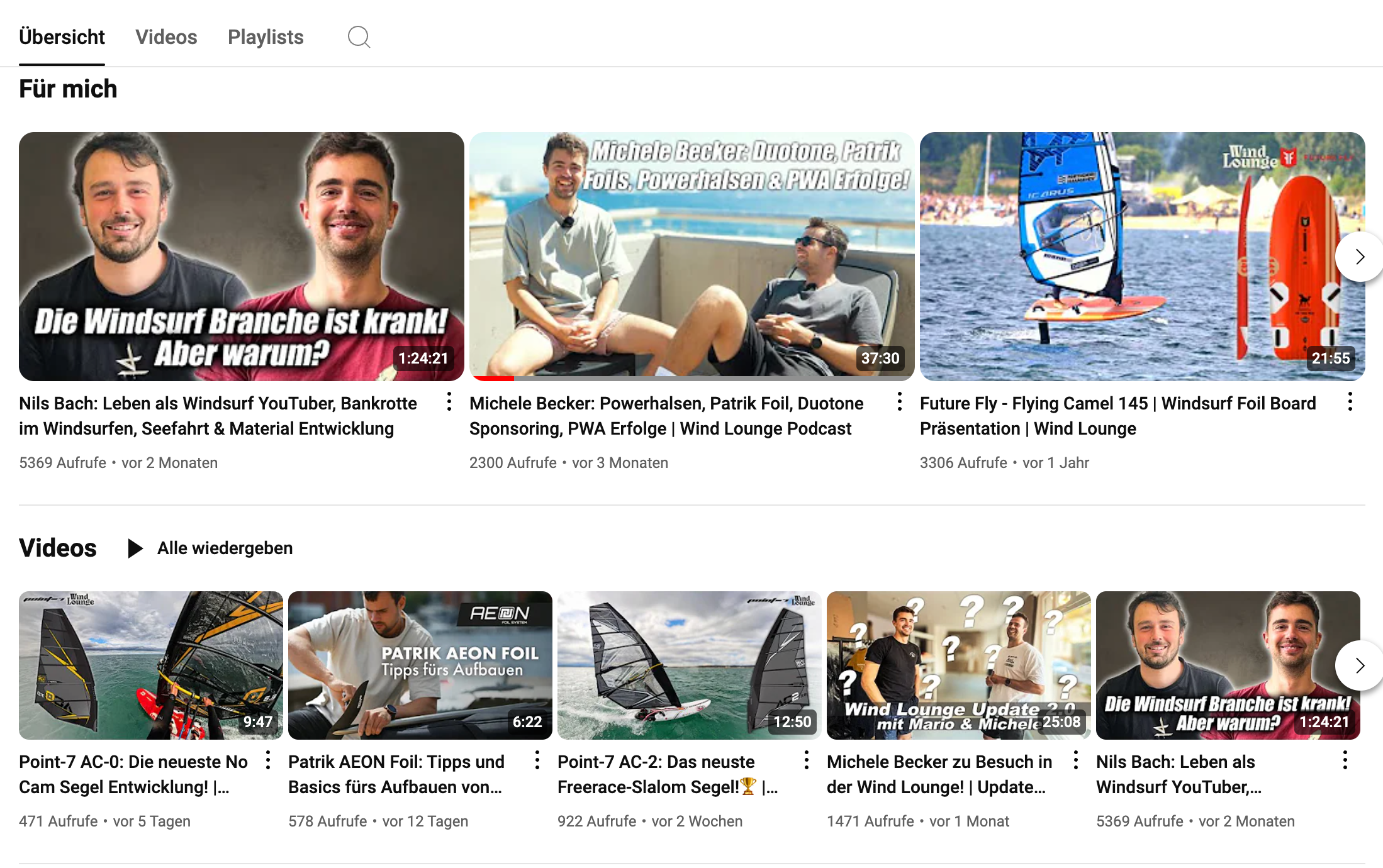This screenshot has height=868, width=1383.
Task: Open options for Patrik AEON Foil video
Action: tap(537, 760)
